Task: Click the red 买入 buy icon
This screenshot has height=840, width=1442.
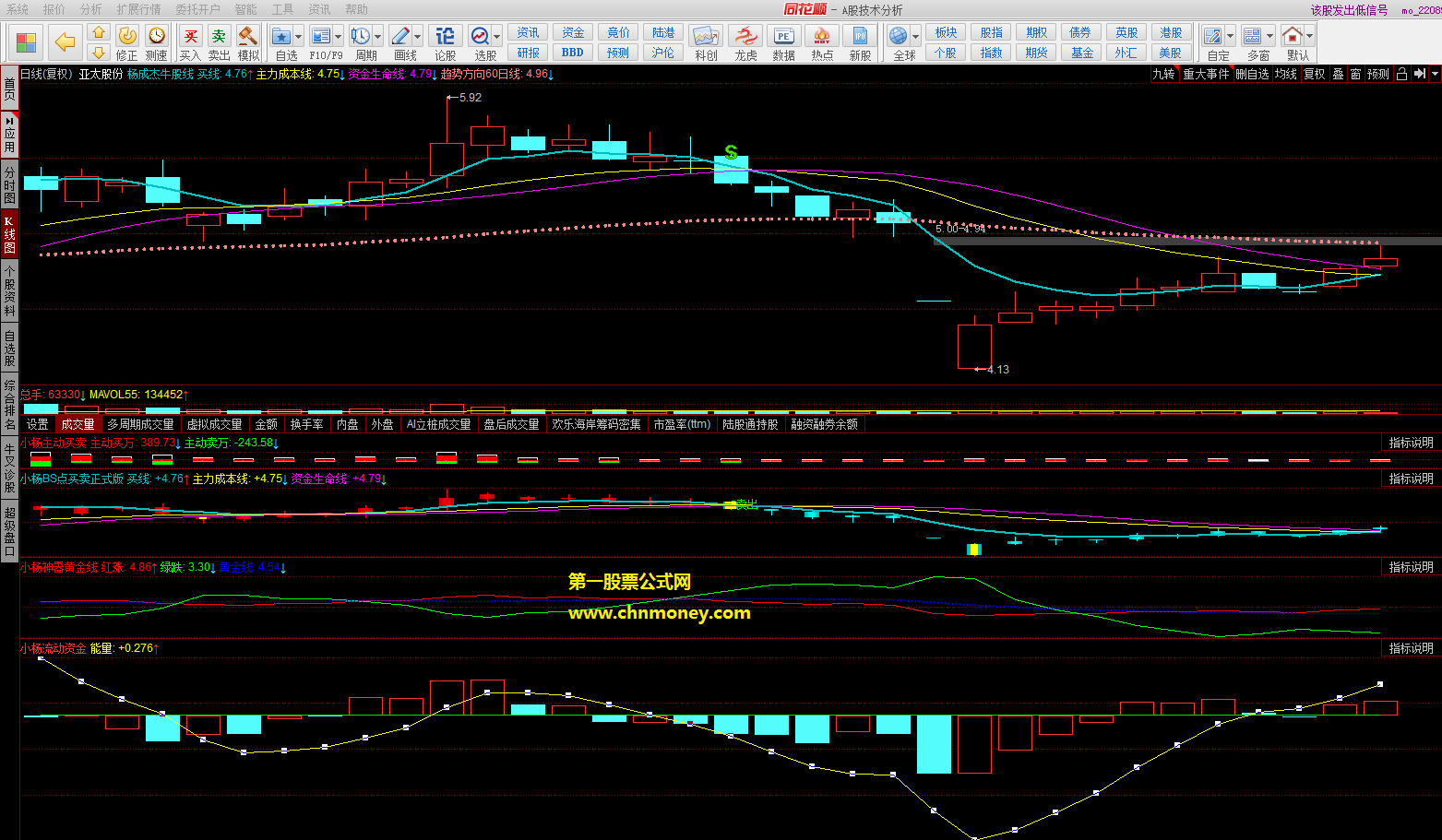Action: click(x=190, y=36)
